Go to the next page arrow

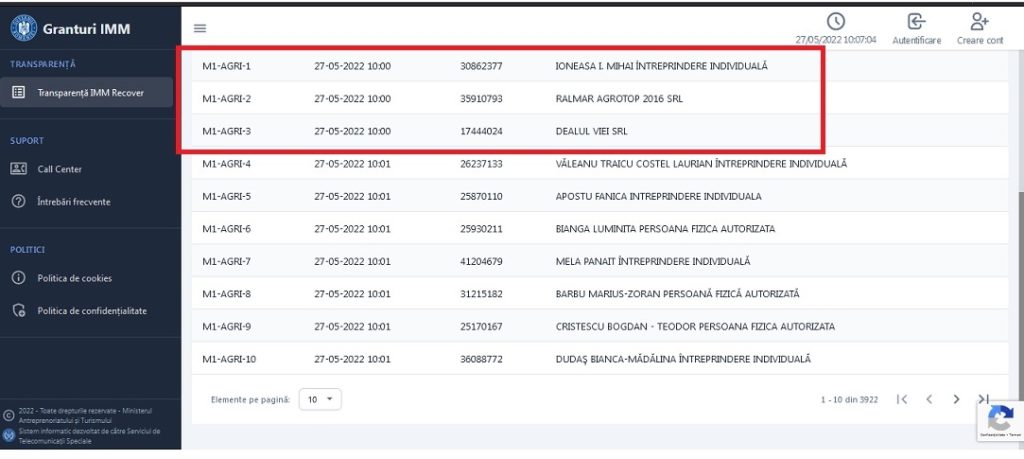coord(956,399)
